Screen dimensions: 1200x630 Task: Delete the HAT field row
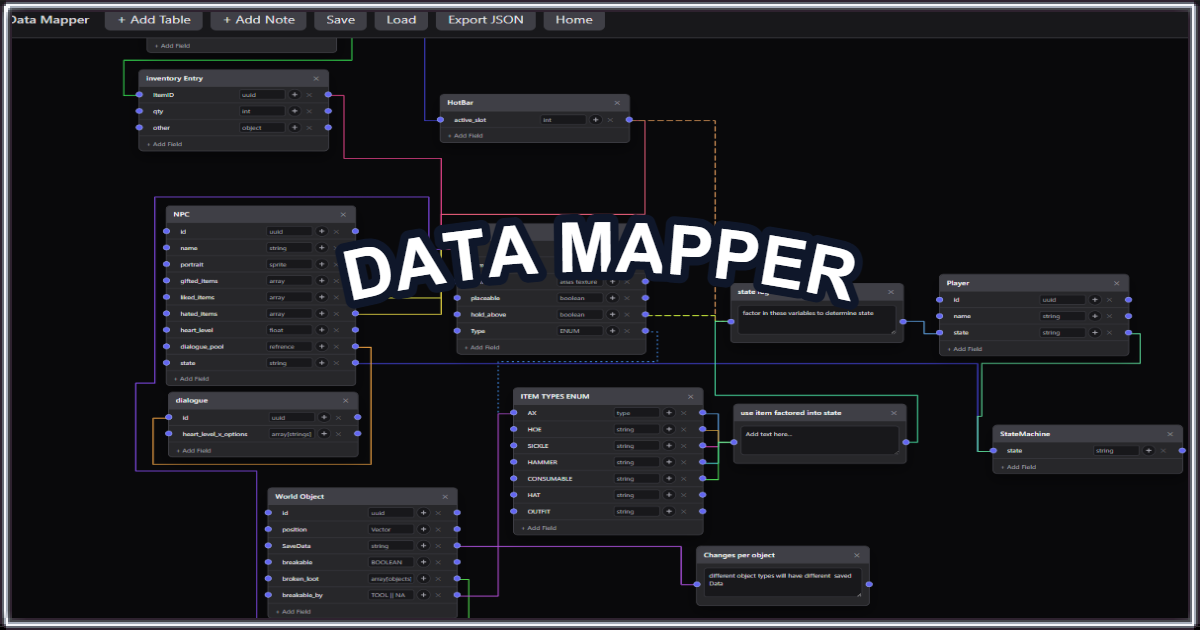click(x=684, y=495)
